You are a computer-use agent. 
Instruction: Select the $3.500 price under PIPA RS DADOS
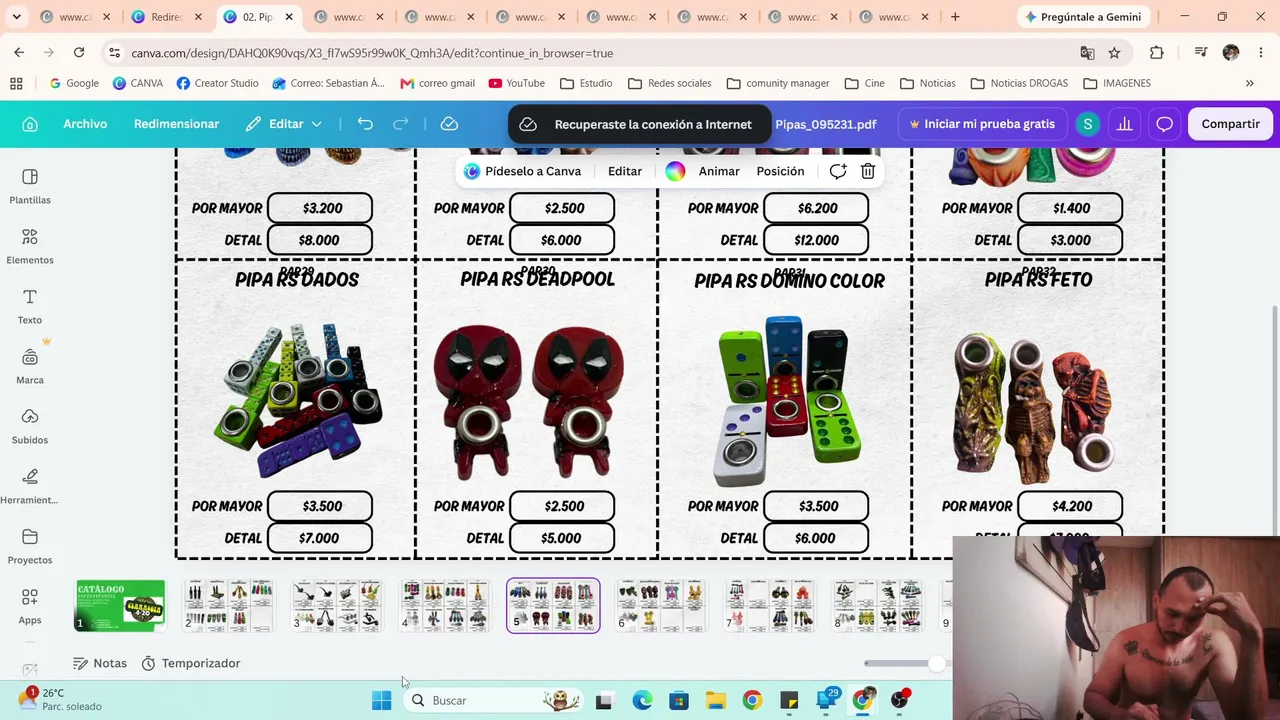(320, 506)
